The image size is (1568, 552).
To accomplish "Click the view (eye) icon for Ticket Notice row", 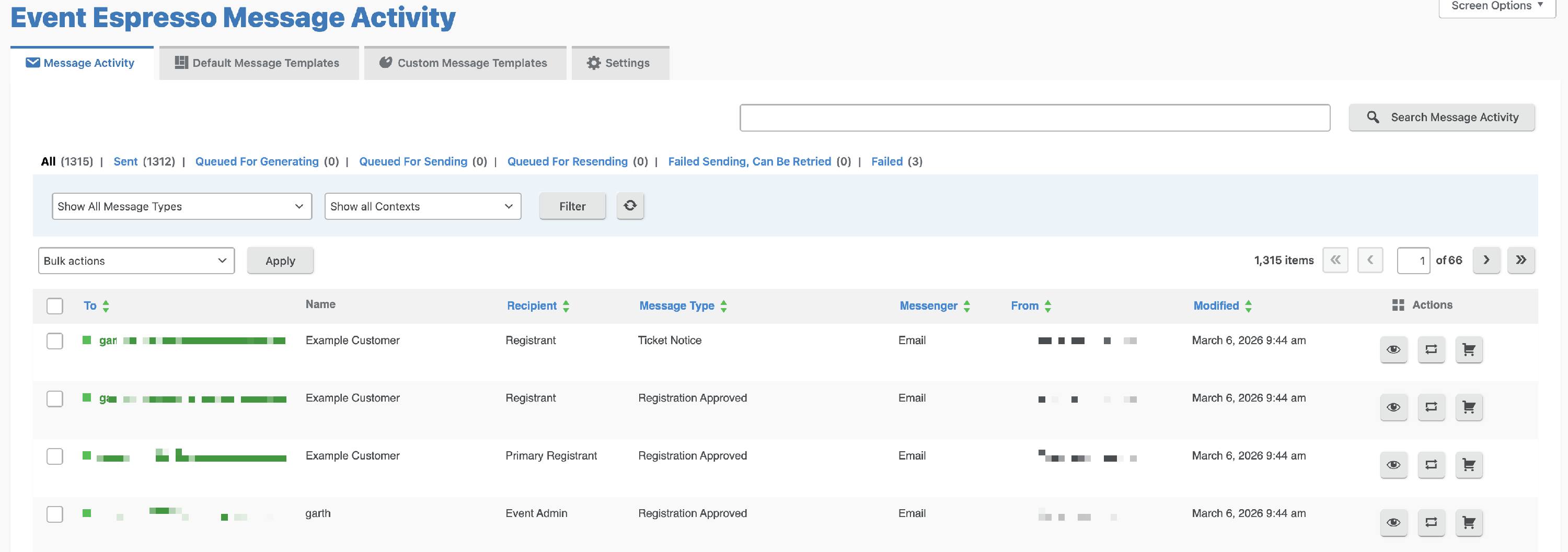I will [x=1393, y=349].
